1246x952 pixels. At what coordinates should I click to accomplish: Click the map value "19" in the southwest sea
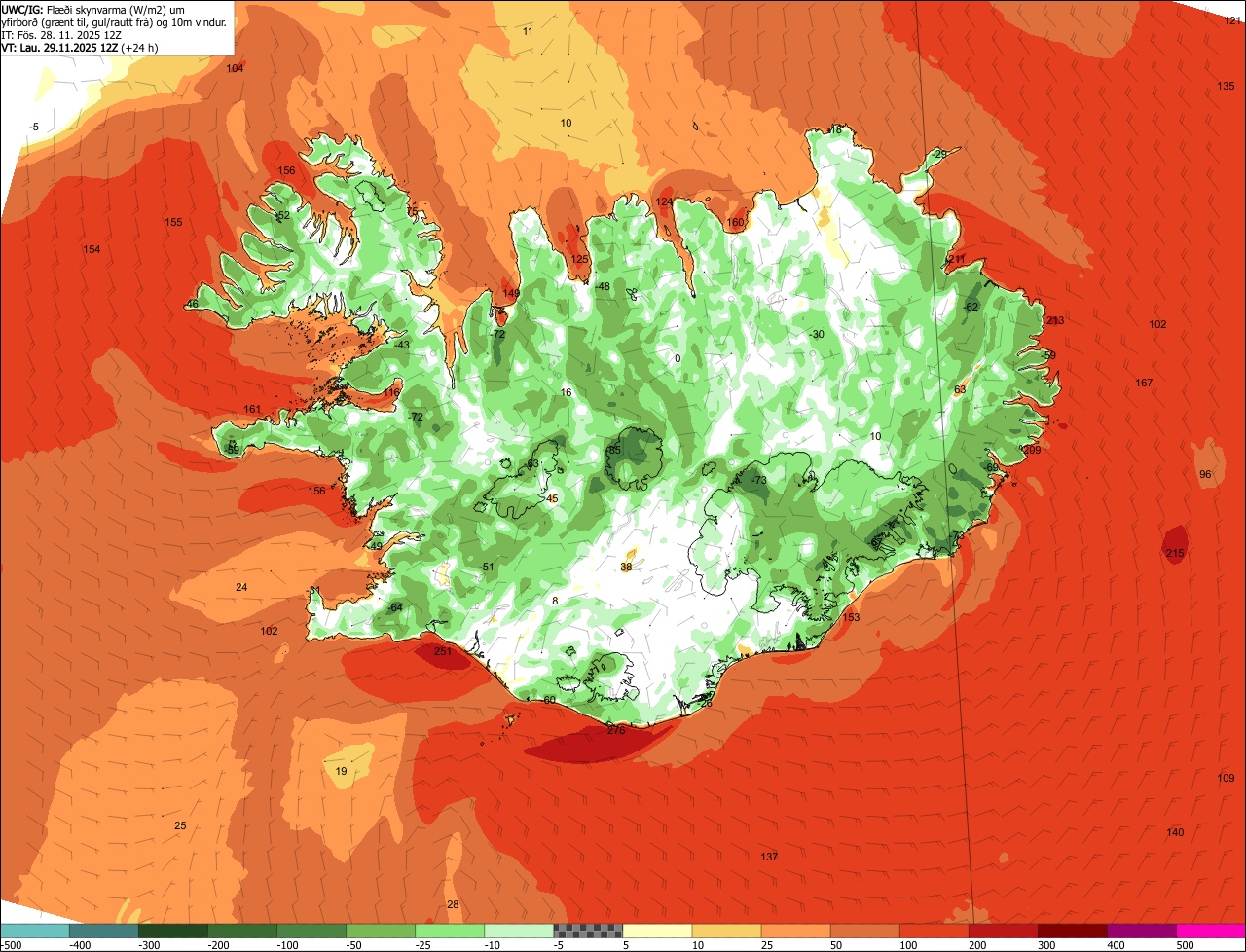pyautogui.click(x=341, y=771)
